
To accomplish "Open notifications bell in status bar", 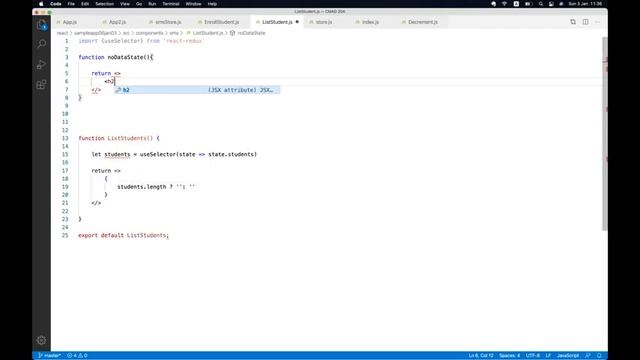I will pos(599,356).
